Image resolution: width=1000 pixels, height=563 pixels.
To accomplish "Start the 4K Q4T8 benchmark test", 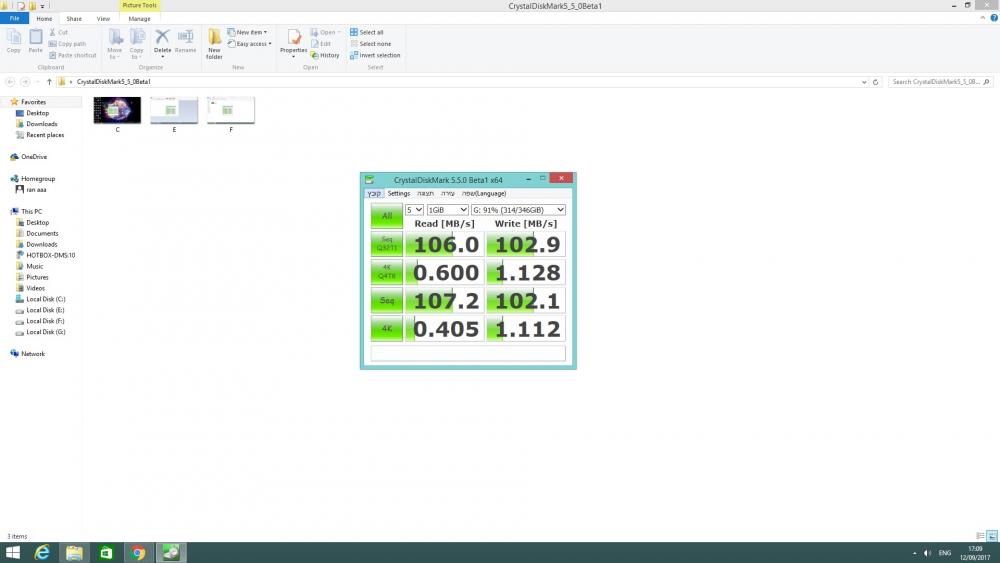I will click(386, 272).
